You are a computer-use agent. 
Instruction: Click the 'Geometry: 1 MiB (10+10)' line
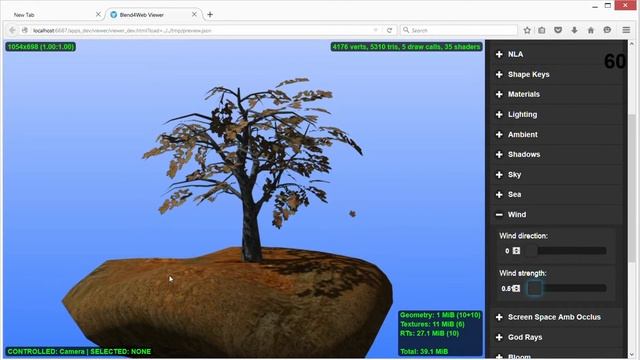click(x=440, y=315)
